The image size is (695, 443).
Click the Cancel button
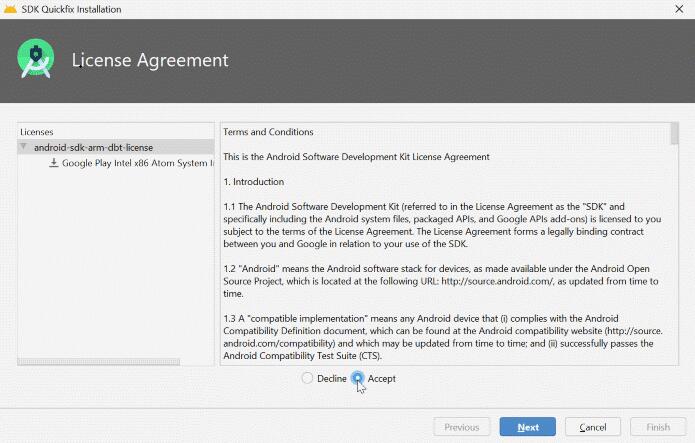(x=593, y=427)
